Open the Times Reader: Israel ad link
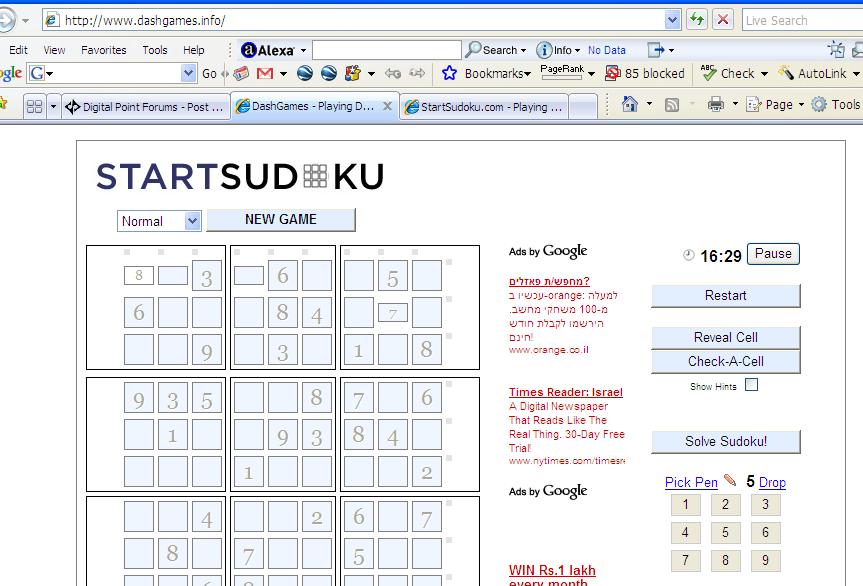Screen dimensions: 863x586 click(x=566, y=392)
